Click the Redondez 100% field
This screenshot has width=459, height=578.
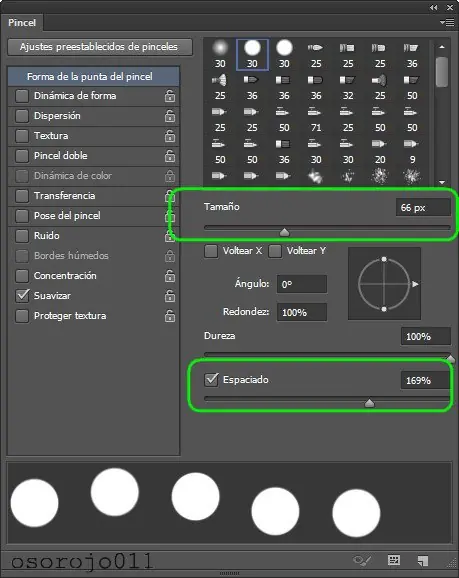[302, 312]
